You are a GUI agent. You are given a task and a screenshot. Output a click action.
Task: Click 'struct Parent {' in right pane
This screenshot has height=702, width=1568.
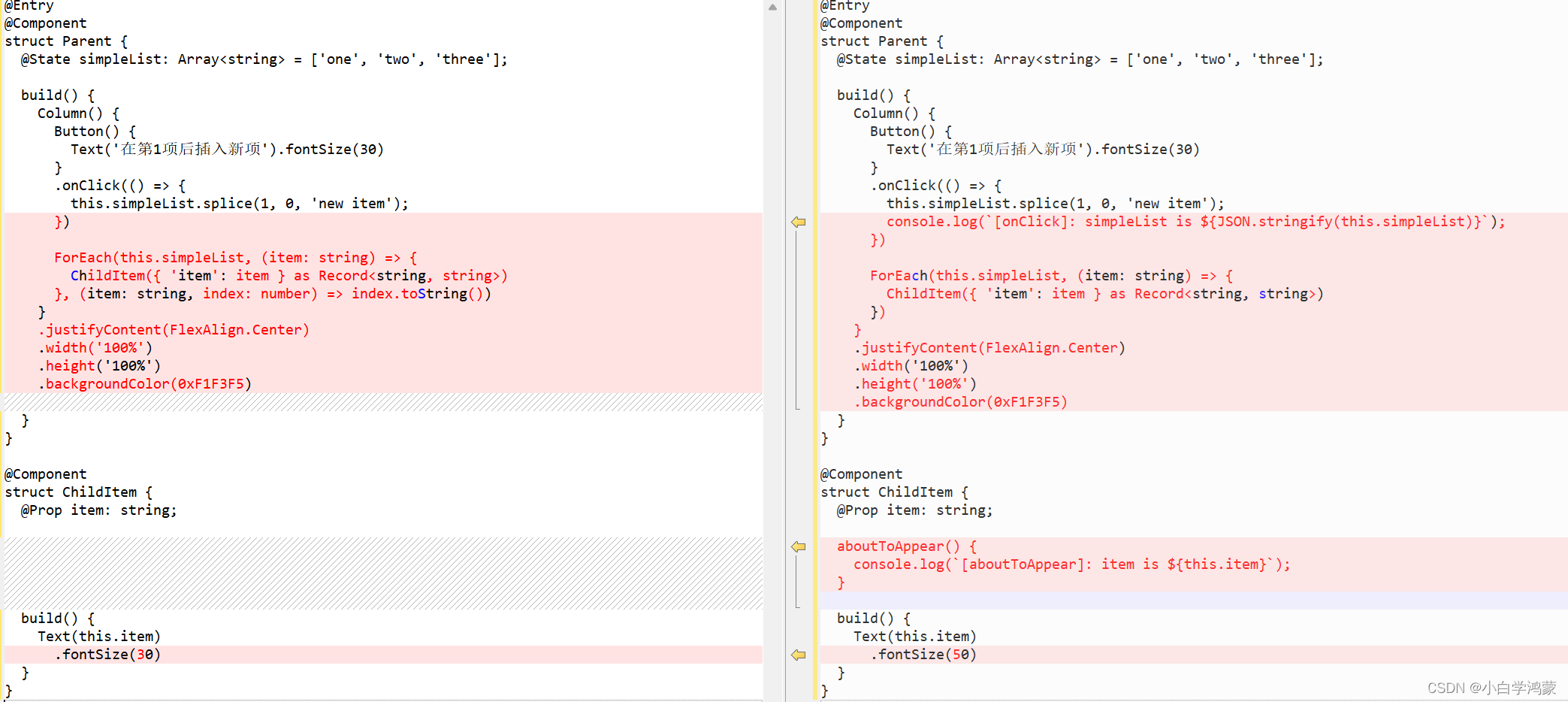882,41
